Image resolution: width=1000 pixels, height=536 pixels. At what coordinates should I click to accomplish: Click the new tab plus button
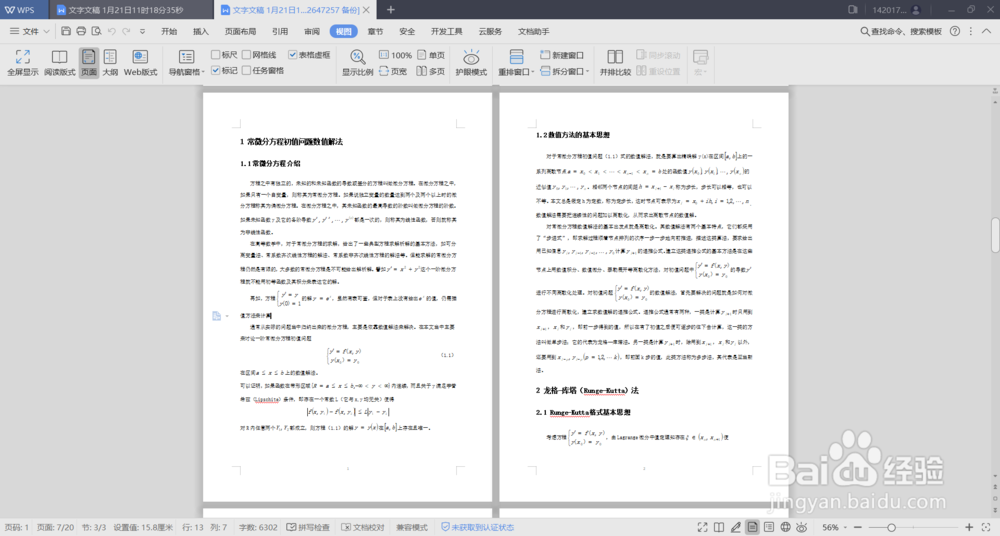(x=391, y=10)
